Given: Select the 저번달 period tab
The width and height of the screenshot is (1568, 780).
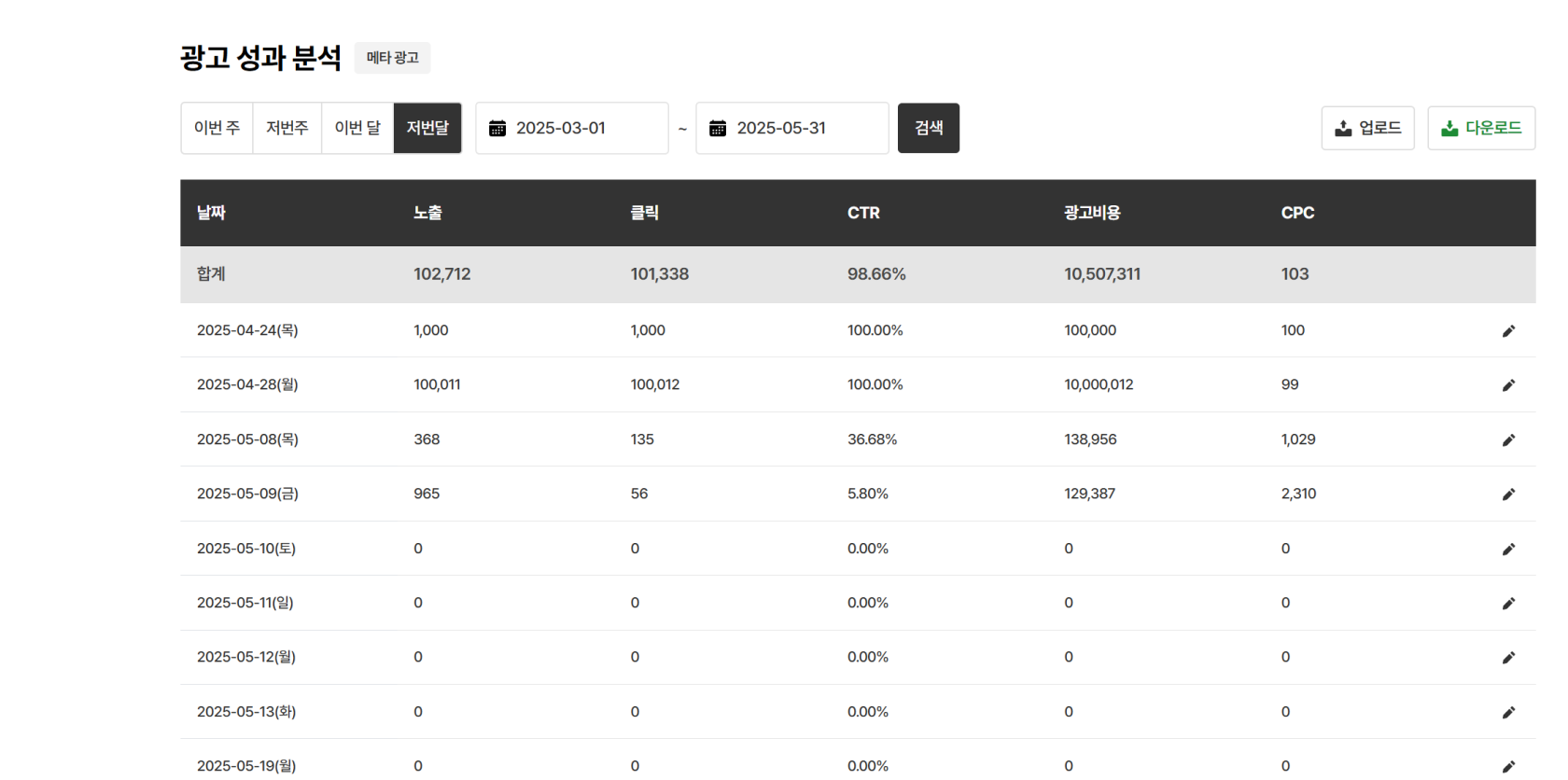Looking at the screenshot, I should click(x=427, y=128).
